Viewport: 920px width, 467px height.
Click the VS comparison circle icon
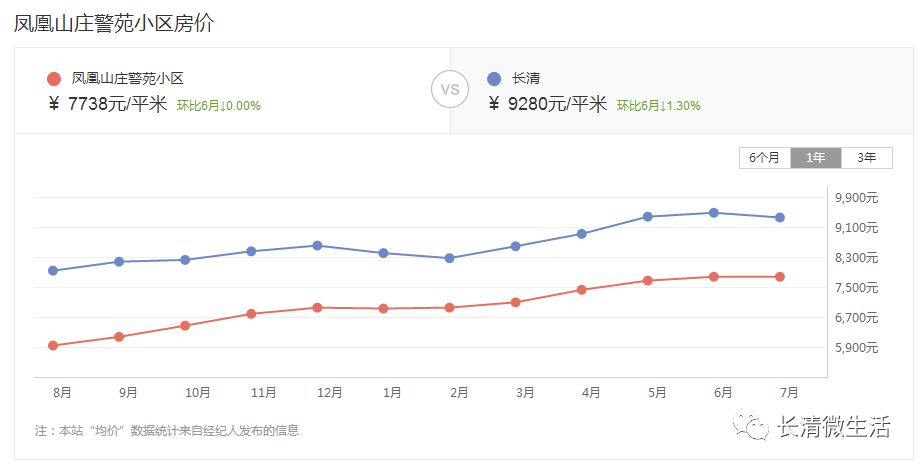point(450,89)
